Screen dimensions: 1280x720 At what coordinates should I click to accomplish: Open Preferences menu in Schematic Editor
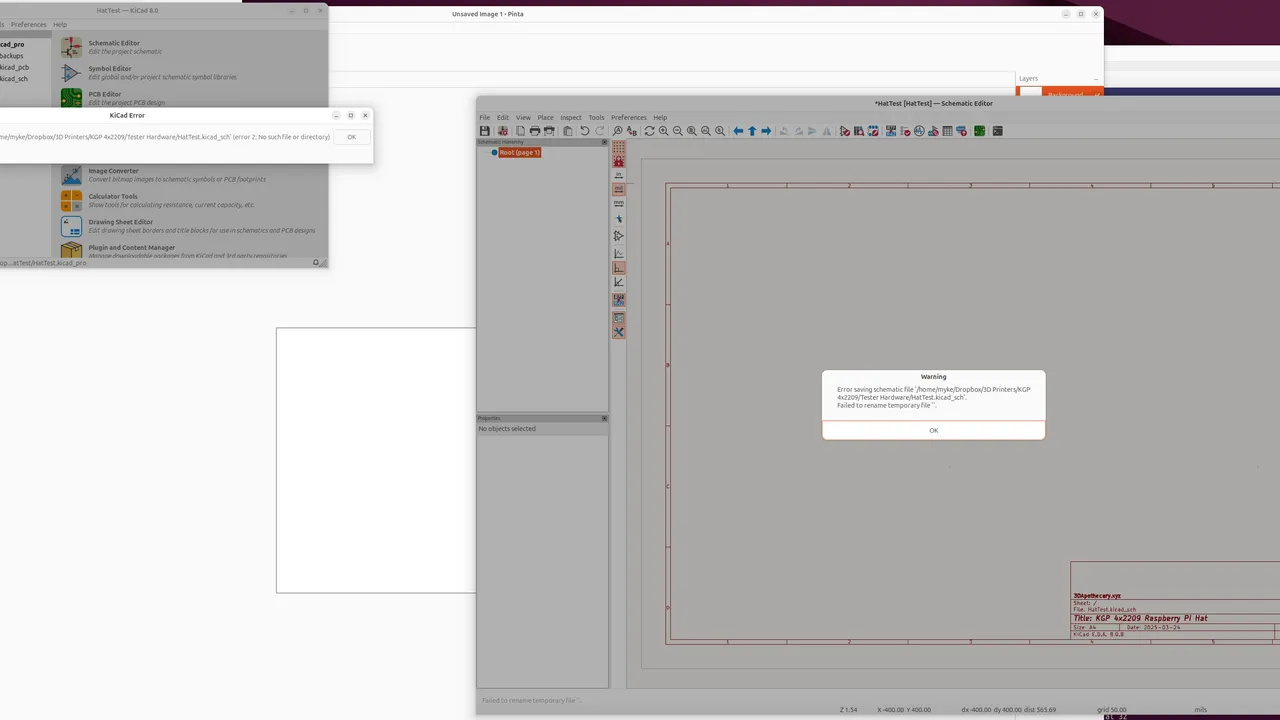(629, 117)
